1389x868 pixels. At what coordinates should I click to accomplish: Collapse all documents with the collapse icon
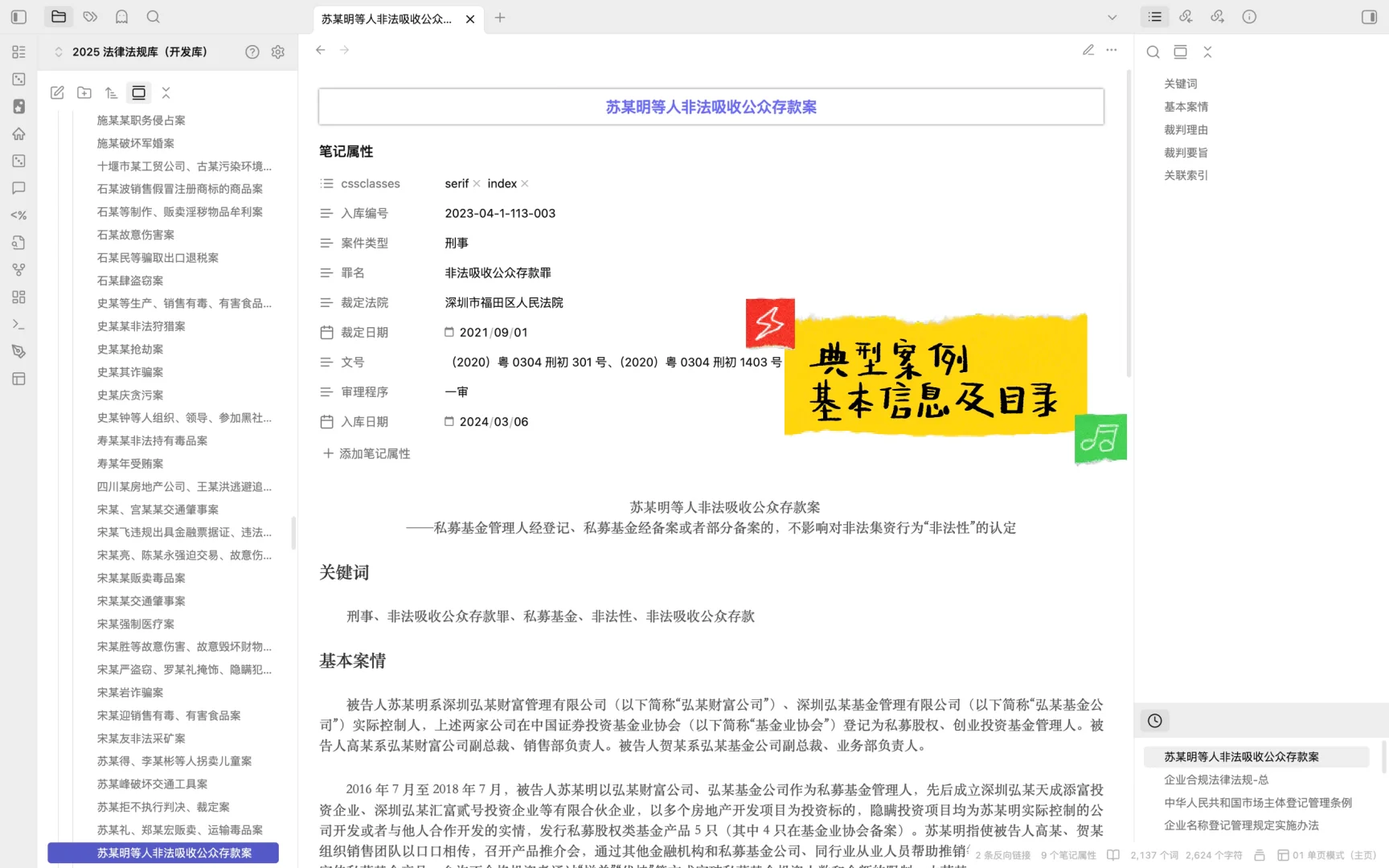[x=166, y=92]
